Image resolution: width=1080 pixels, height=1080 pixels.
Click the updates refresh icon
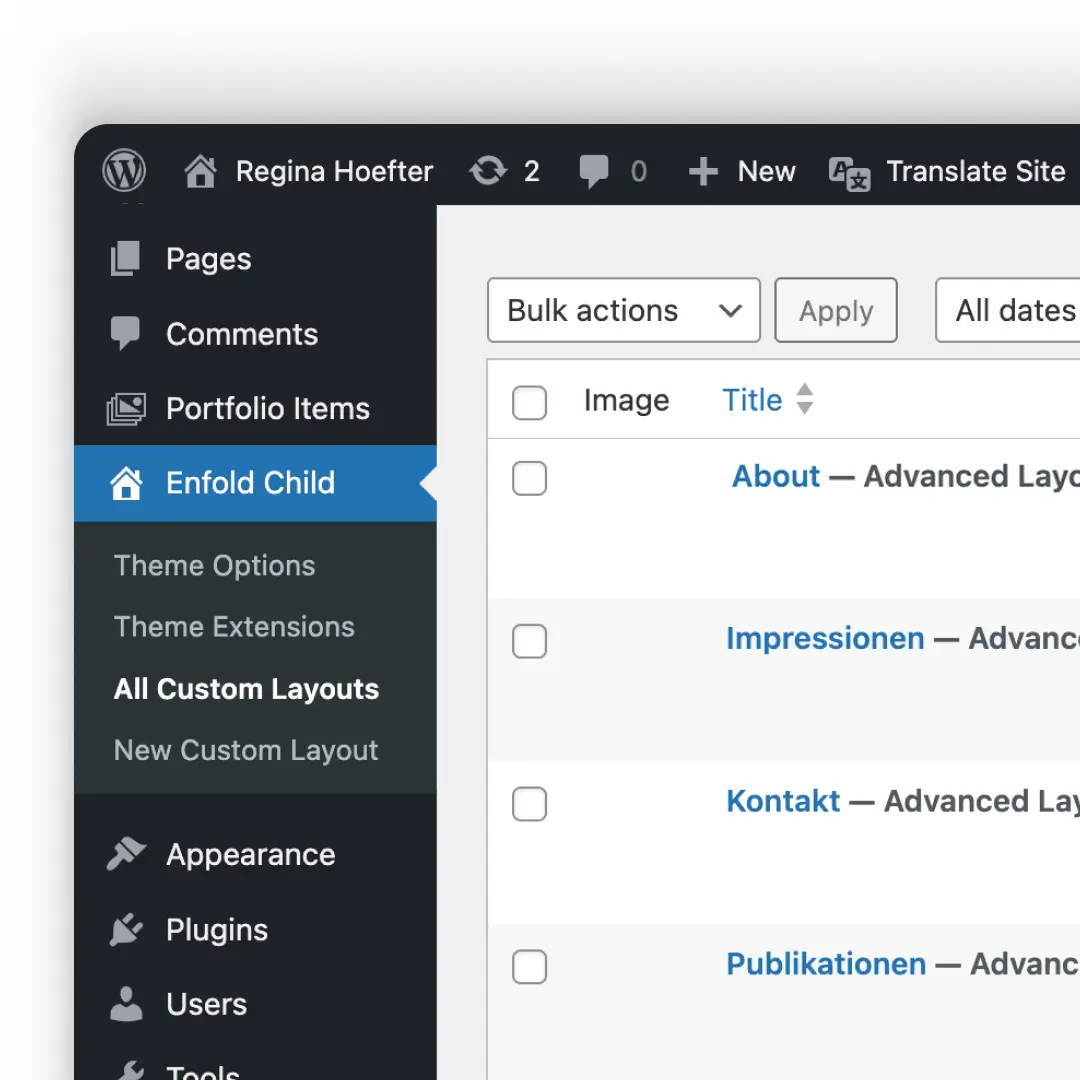coord(488,172)
